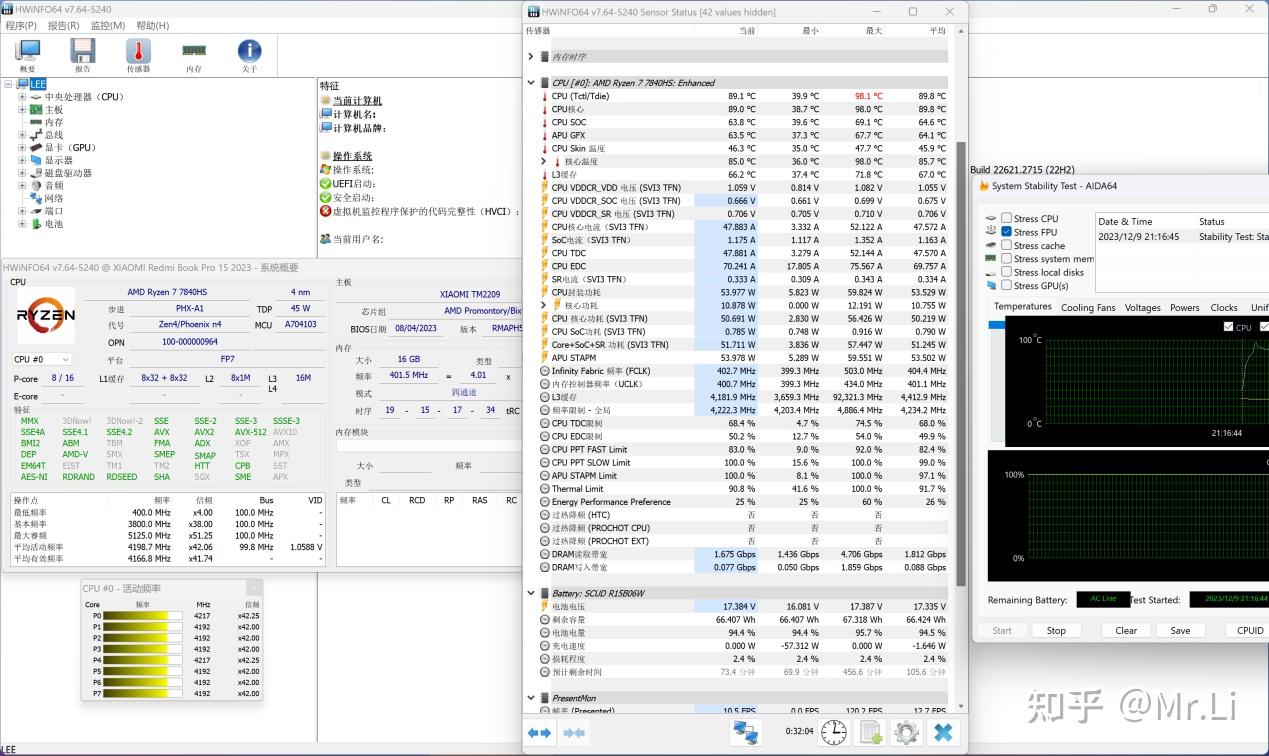Toggle the CPU checkbox on temperature graph
Viewport: 1269px width, 756px height.
(1228, 327)
